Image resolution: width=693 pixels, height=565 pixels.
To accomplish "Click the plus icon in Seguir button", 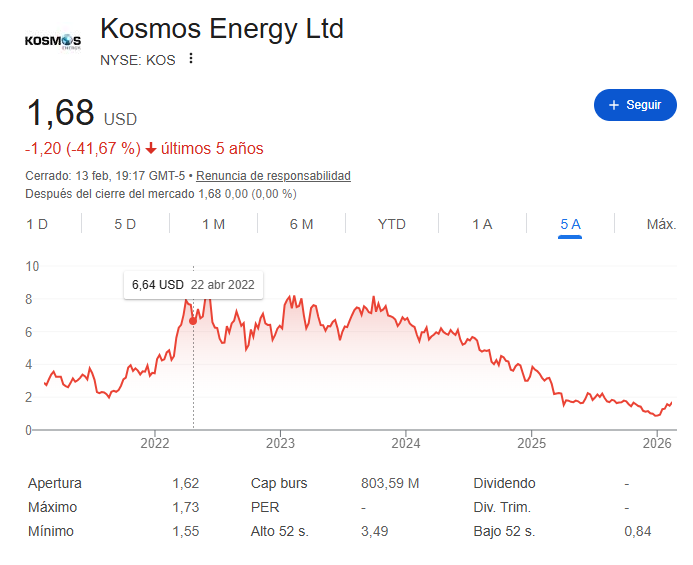I will tap(613, 105).
